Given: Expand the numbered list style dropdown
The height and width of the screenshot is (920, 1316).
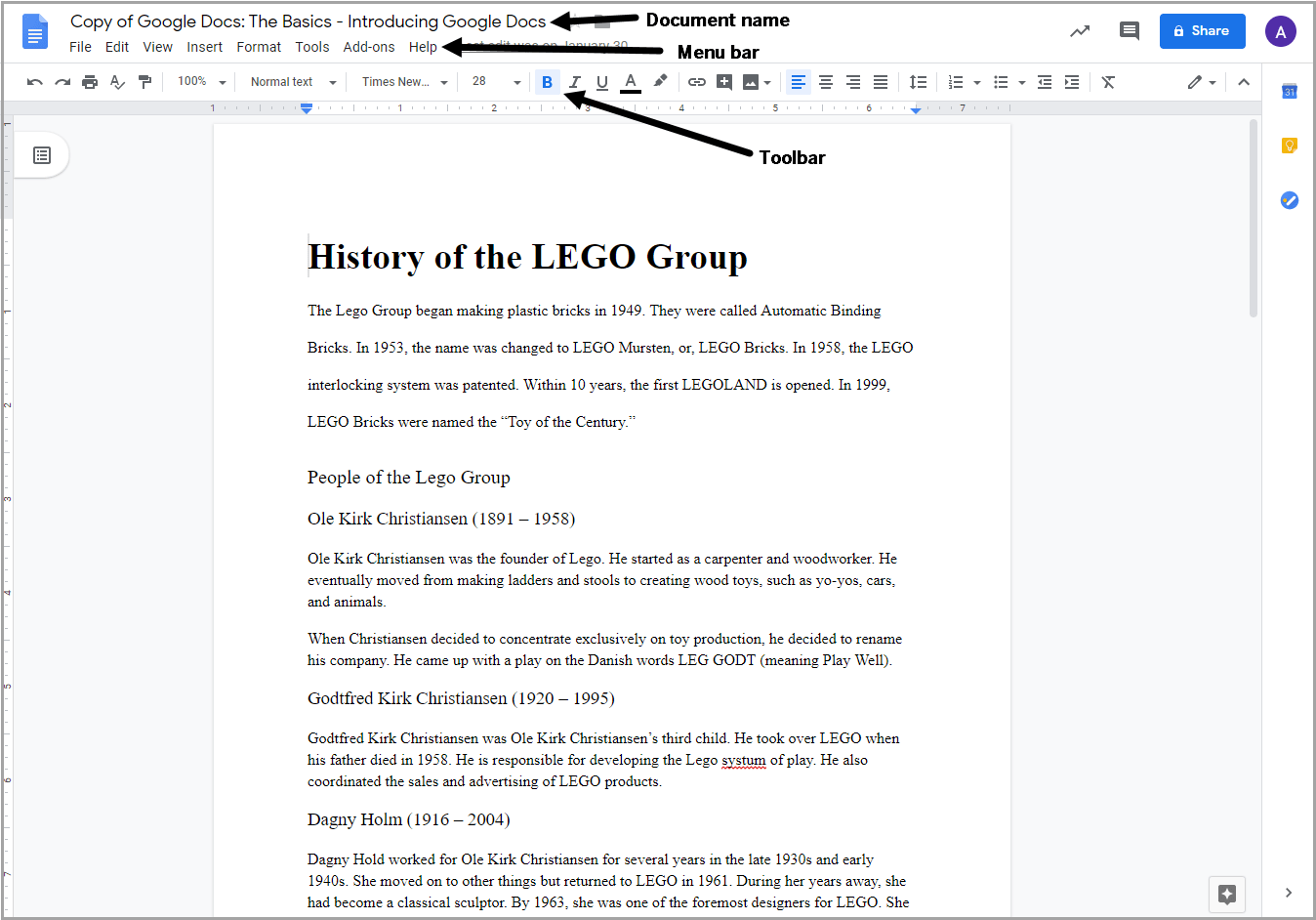Looking at the screenshot, I should [x=977, y=83].
